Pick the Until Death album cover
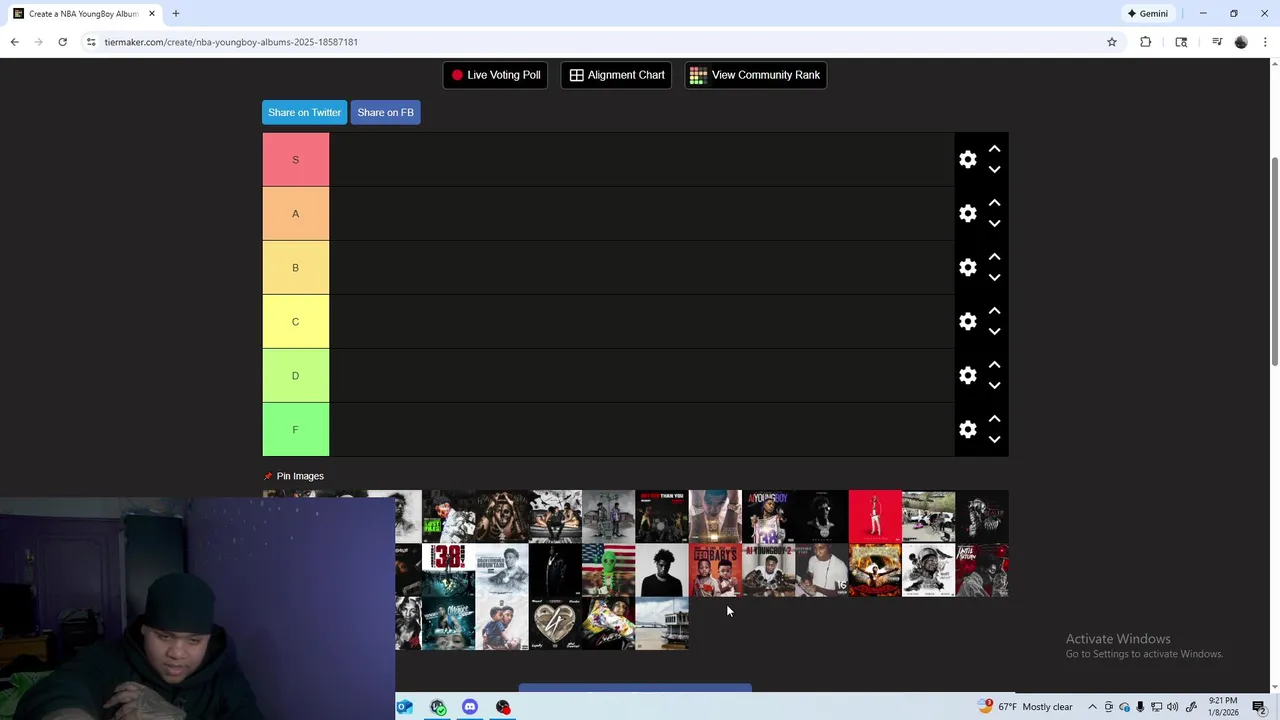Viewport: 1280px width, 720px height. (x=982, y=570)
